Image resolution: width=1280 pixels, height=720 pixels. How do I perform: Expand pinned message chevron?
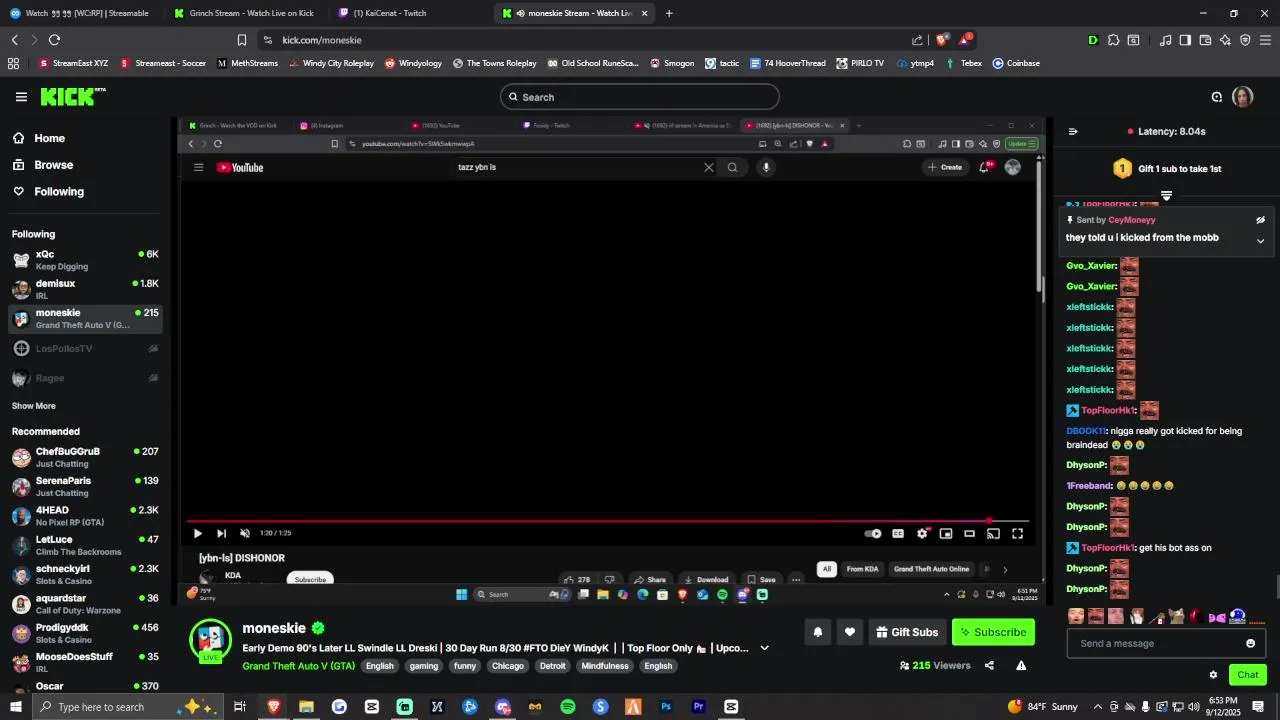pyautogui.click(x=1260, y=241)
